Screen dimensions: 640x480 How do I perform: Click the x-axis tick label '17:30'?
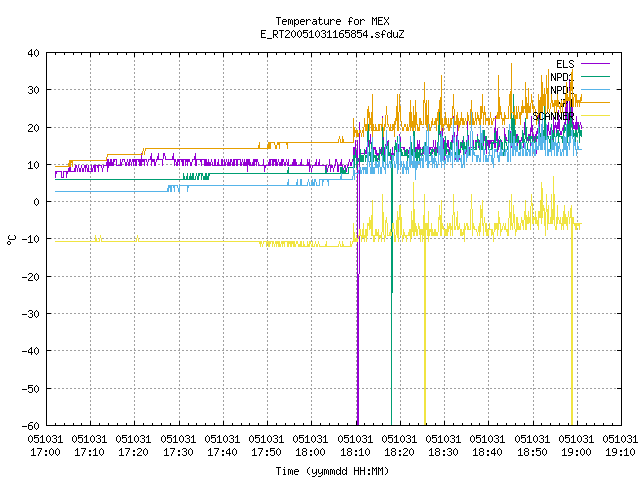178,452
